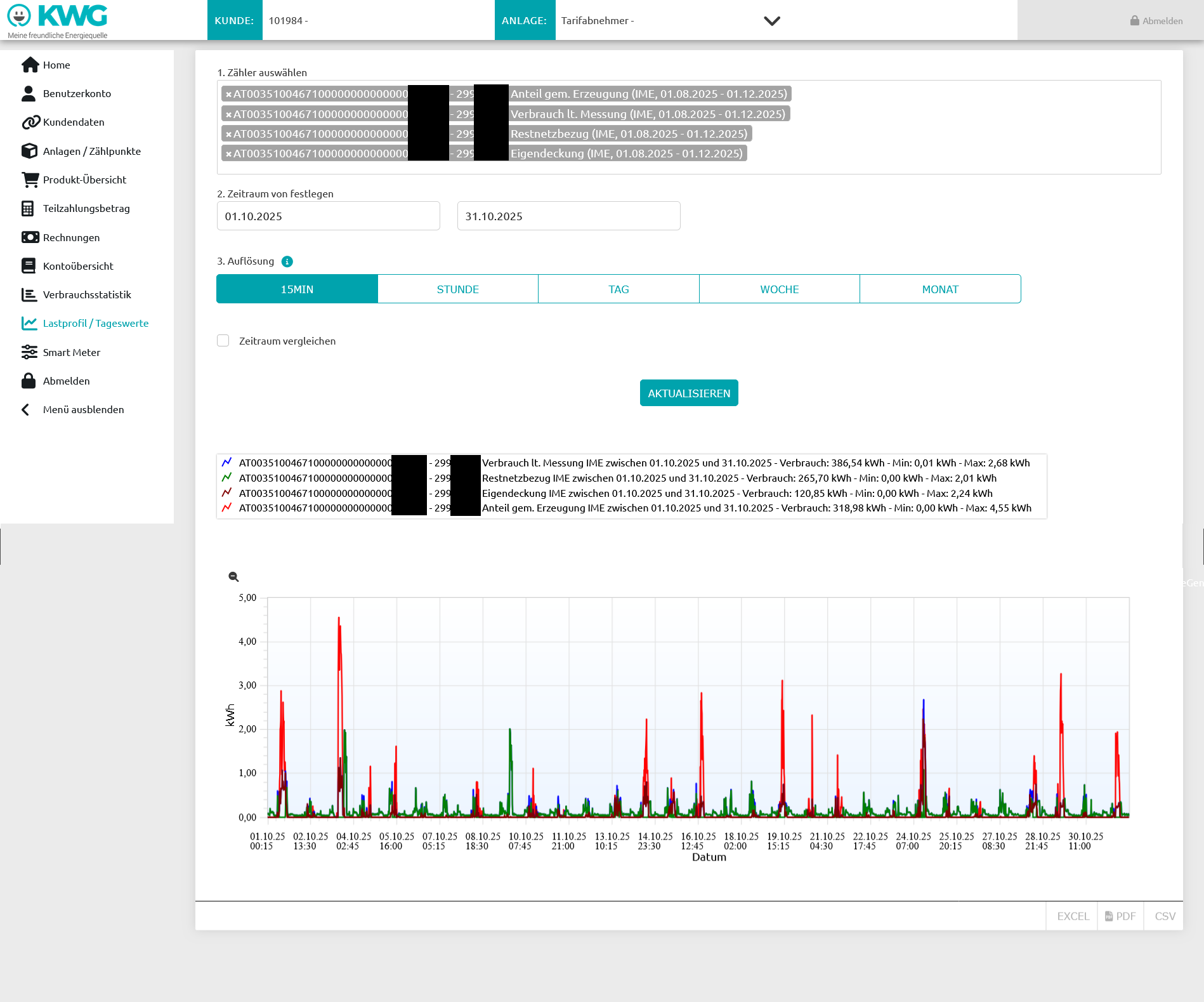Open the start date field 01.10.2025
The width and height of the screenshot is (1204, 1002).
(x=329, y=216)
